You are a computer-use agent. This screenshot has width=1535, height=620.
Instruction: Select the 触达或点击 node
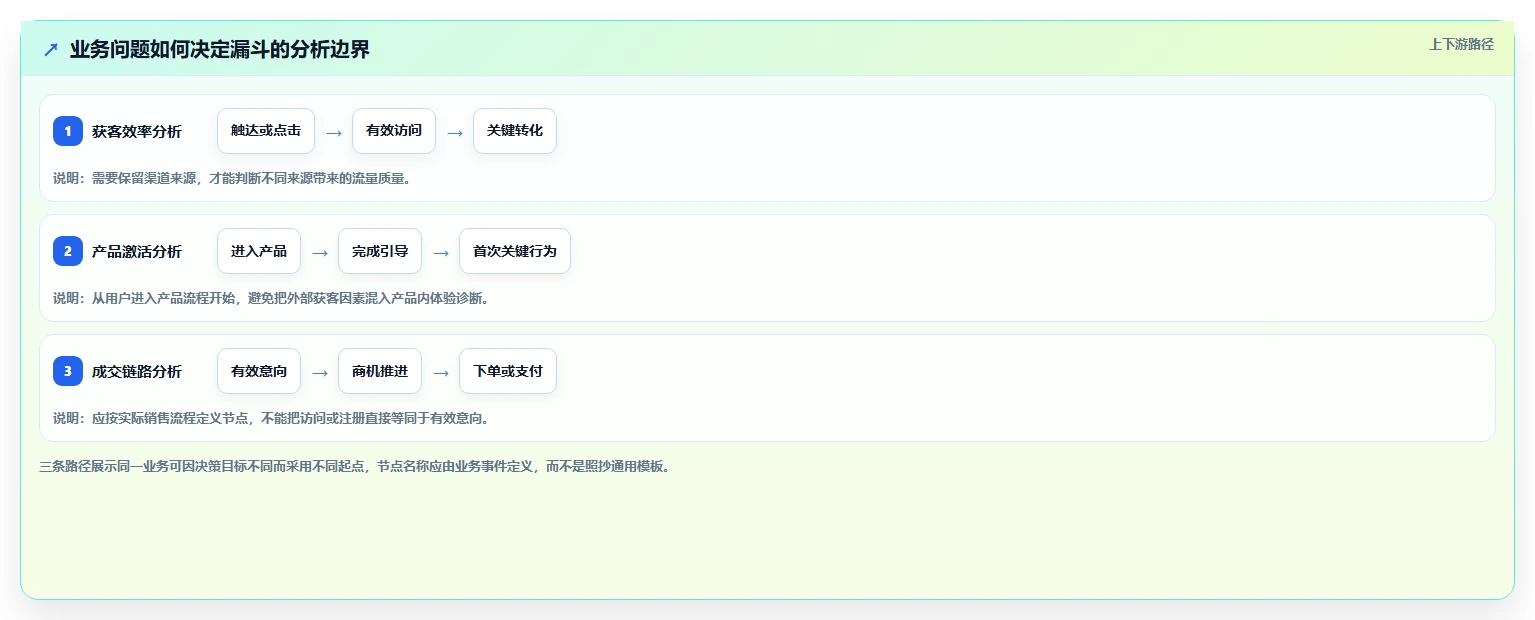pyautogui.click(x=266, y=131)
